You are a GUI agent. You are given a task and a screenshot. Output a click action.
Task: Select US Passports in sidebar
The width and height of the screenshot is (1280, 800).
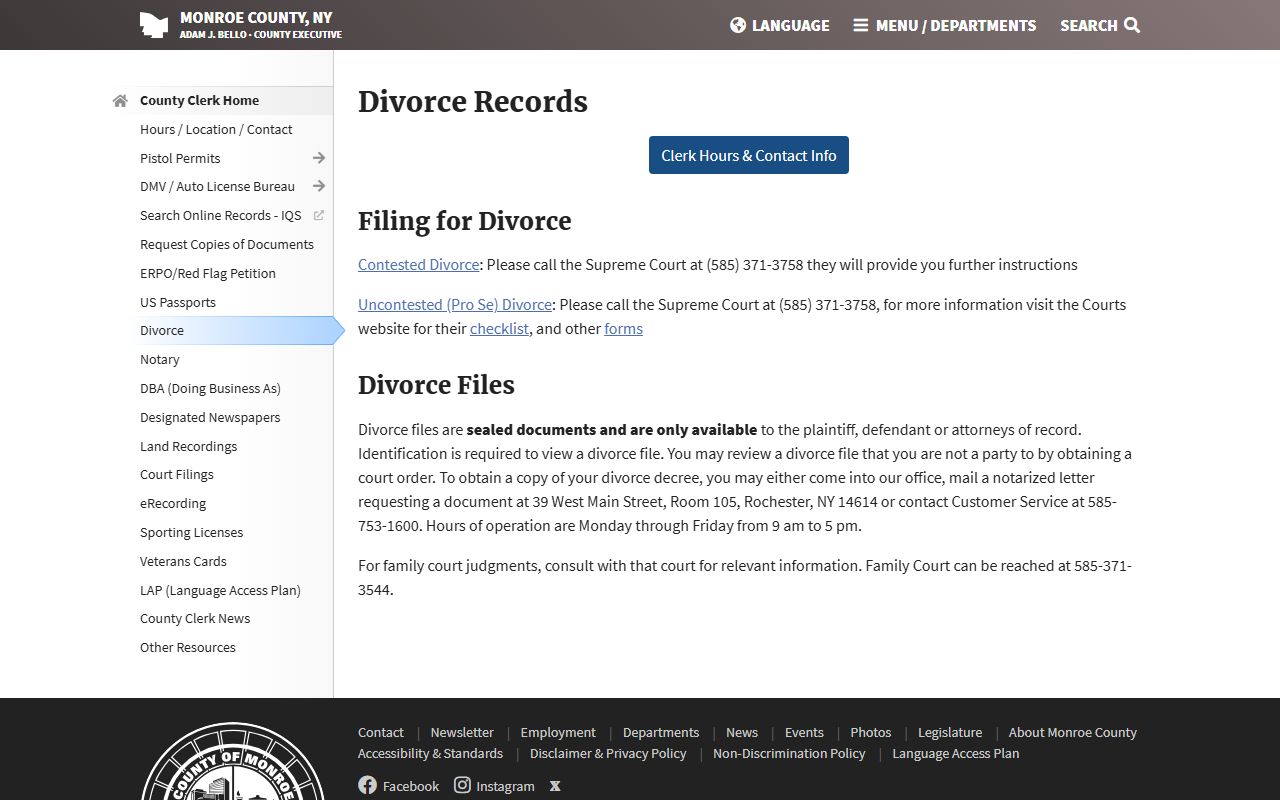tap(178, 302)
